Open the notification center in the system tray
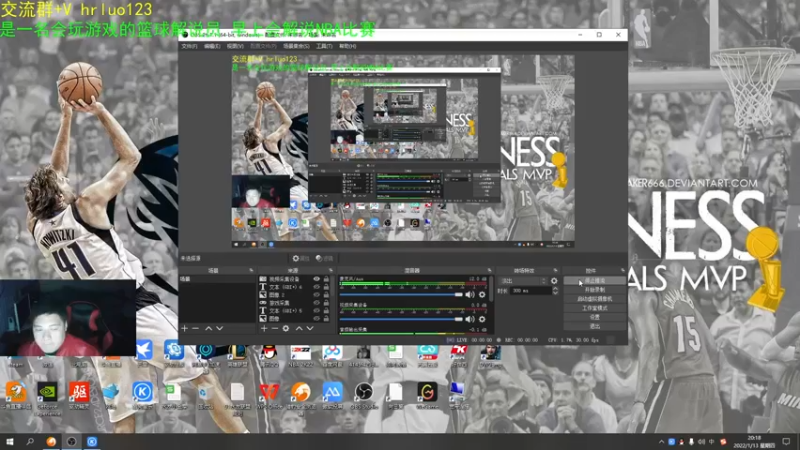The width and height of the screenshot is (800, 450). point(786,441)
